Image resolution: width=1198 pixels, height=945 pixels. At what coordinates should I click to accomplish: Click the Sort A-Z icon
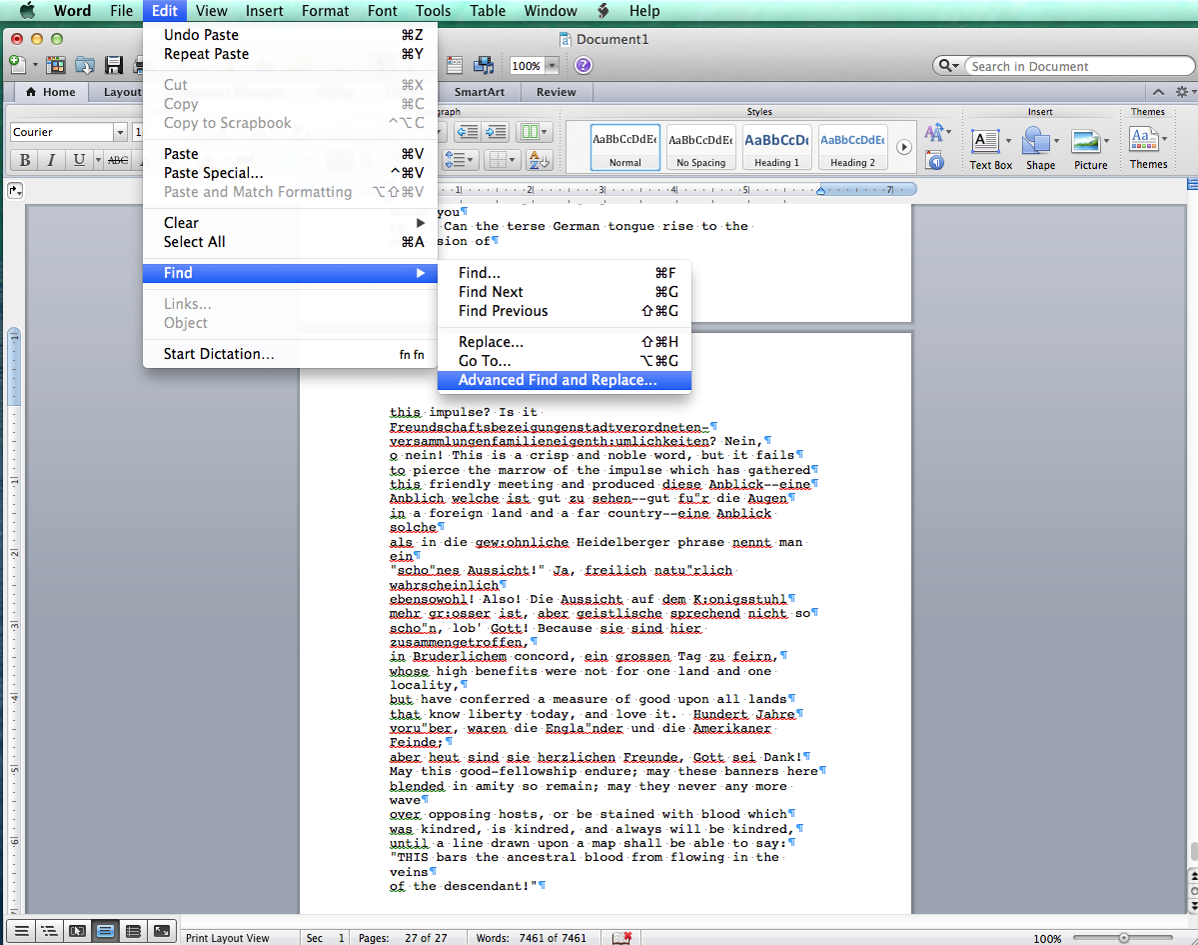click(538, 160)
